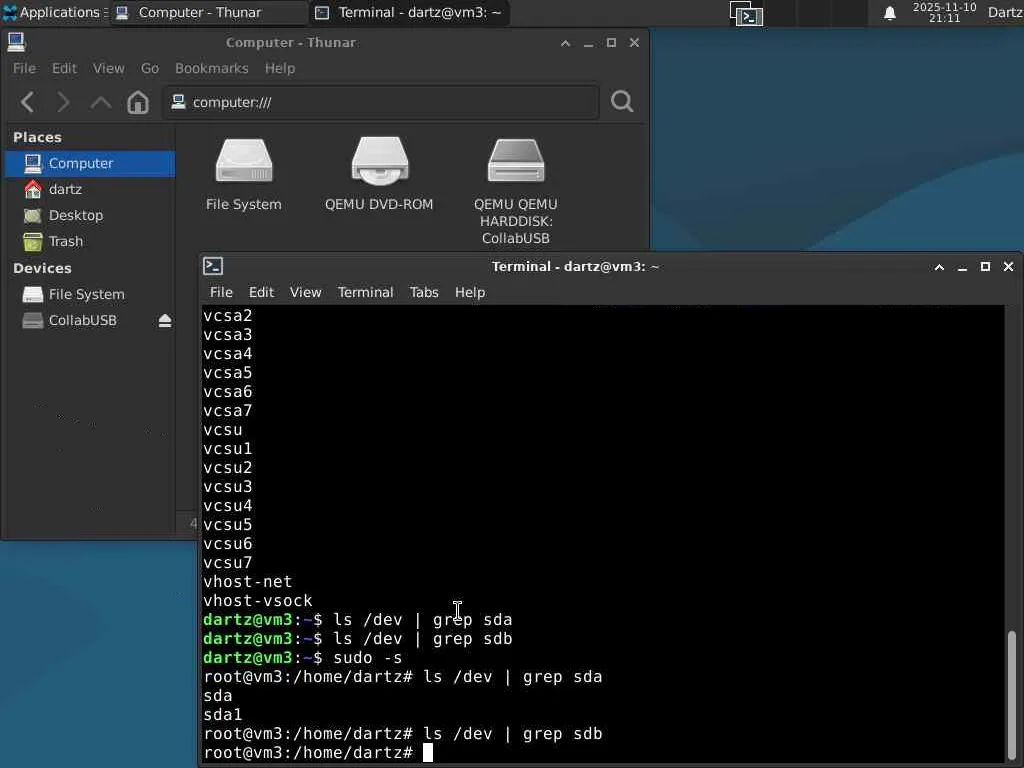Go back in Thunar navigation
This screenshot has height=768, width=1024.
[27, 102]
